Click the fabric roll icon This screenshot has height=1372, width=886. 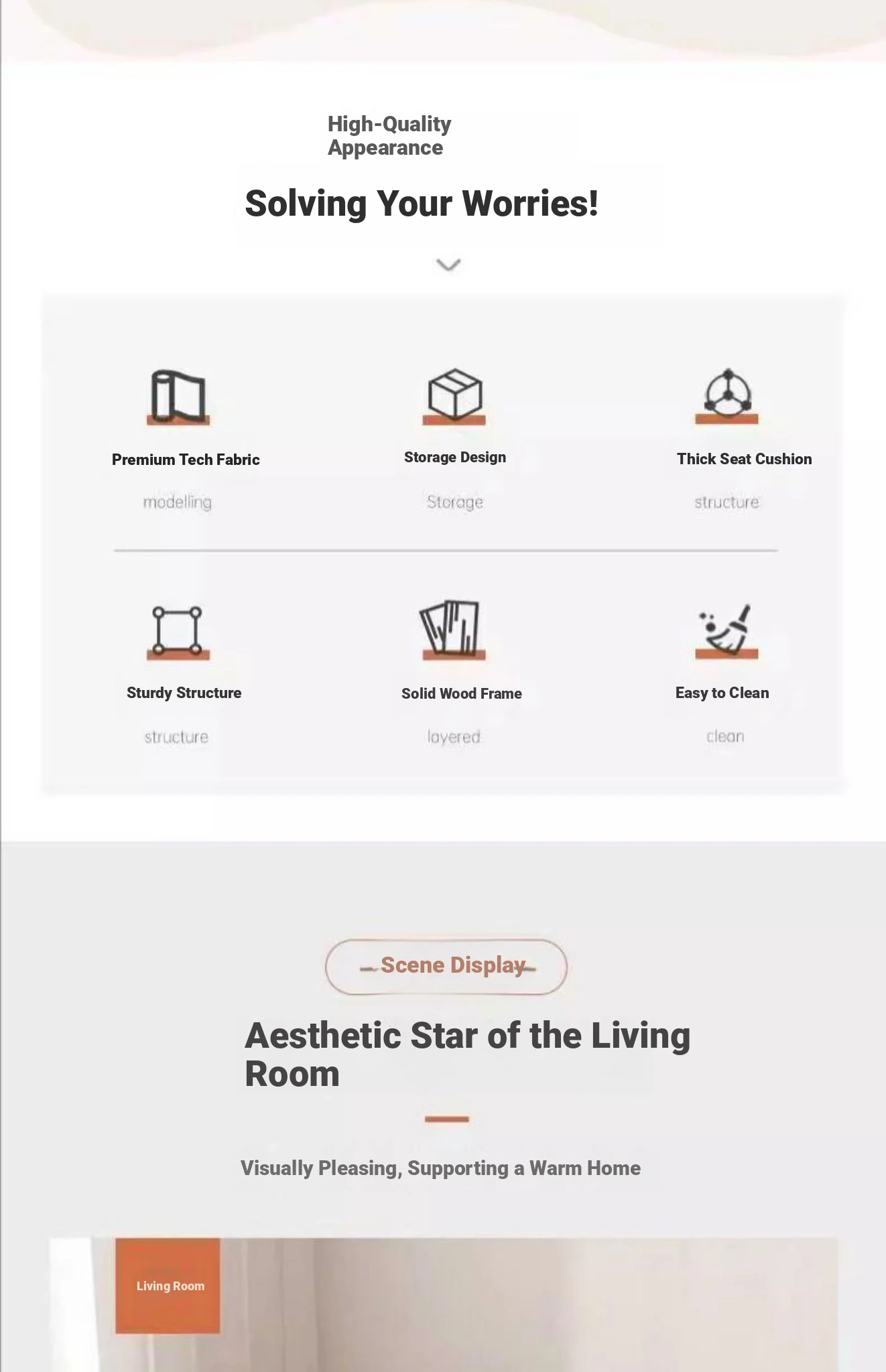pyautogui.click(x=178, y=397)
